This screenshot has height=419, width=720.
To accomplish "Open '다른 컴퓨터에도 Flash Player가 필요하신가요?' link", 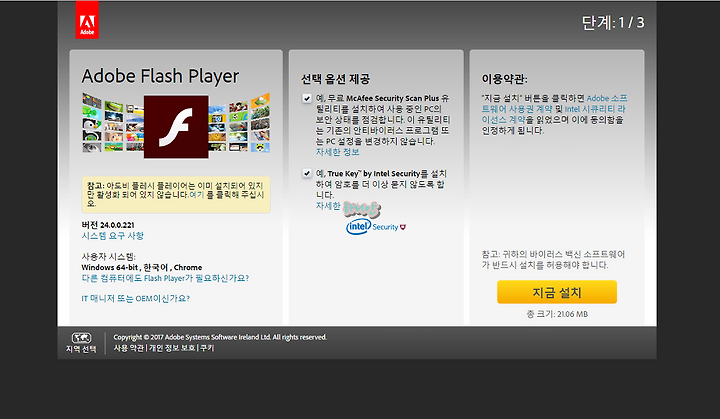I will 165,278.
